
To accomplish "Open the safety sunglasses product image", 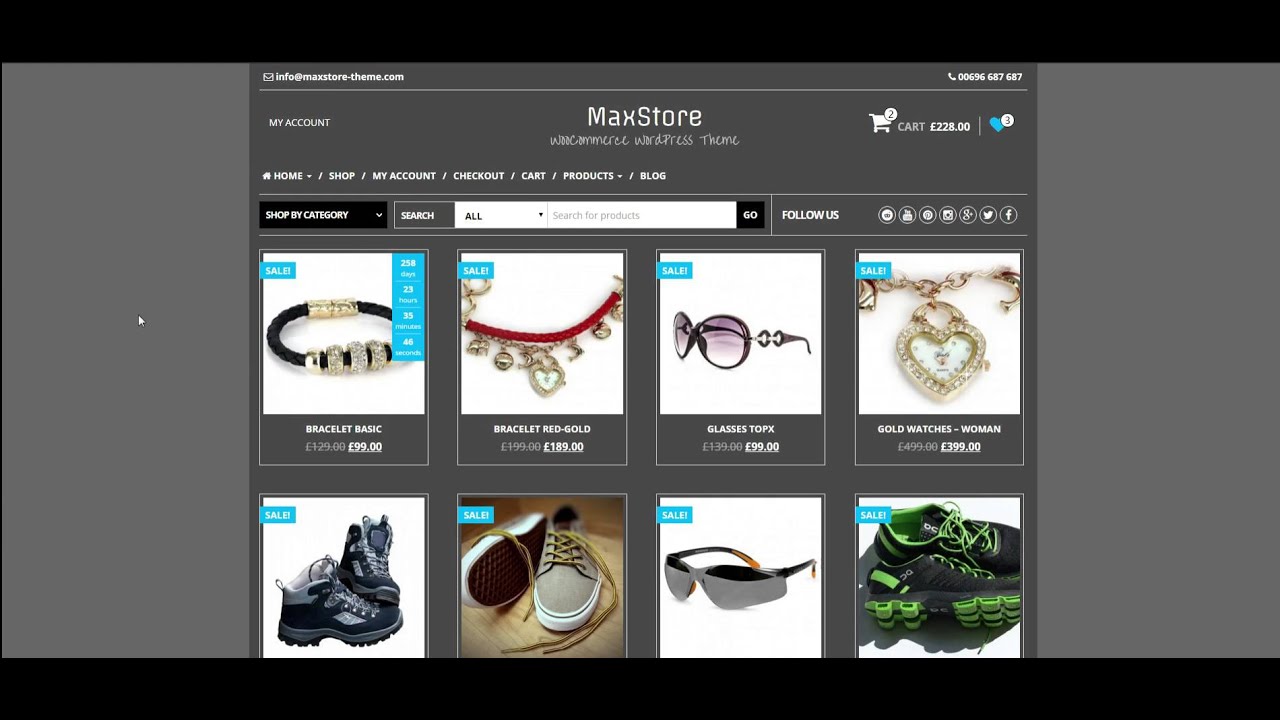I will coord(741,577).
